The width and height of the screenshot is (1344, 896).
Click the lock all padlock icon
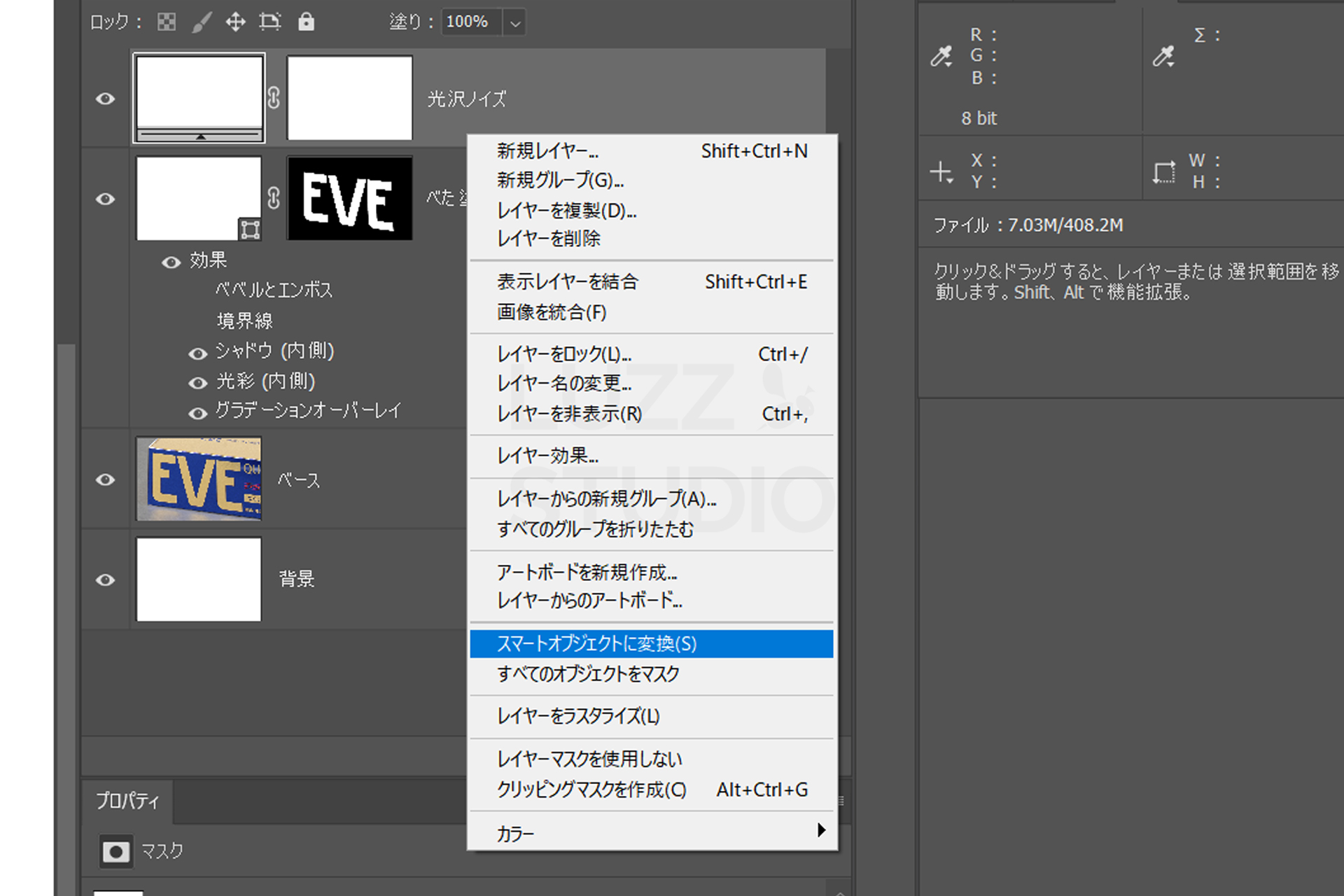click(306, 22)
